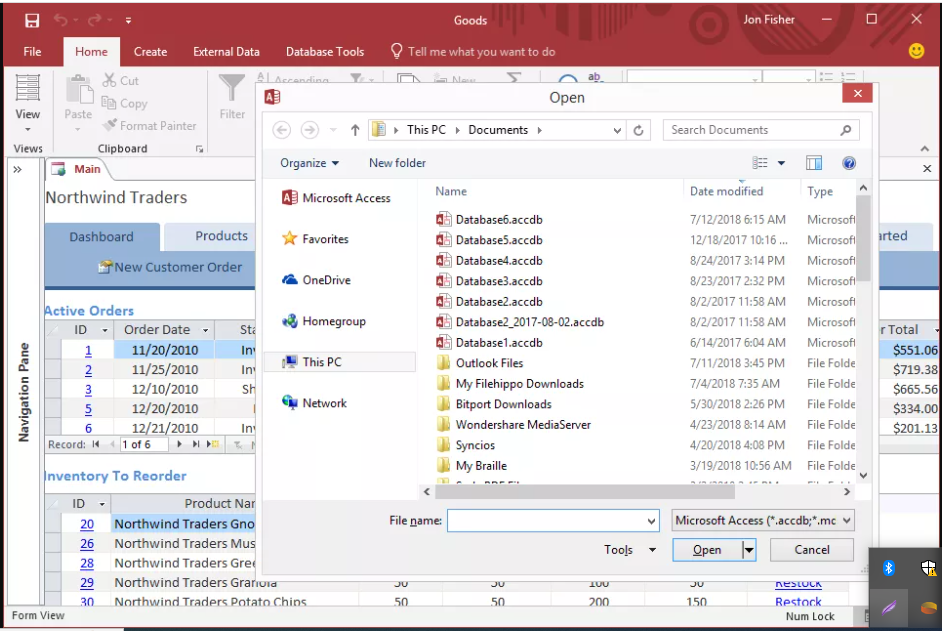942x631 pixels.
Task: Open the Products tab in Northwind form
Action: tap(222, 236)
